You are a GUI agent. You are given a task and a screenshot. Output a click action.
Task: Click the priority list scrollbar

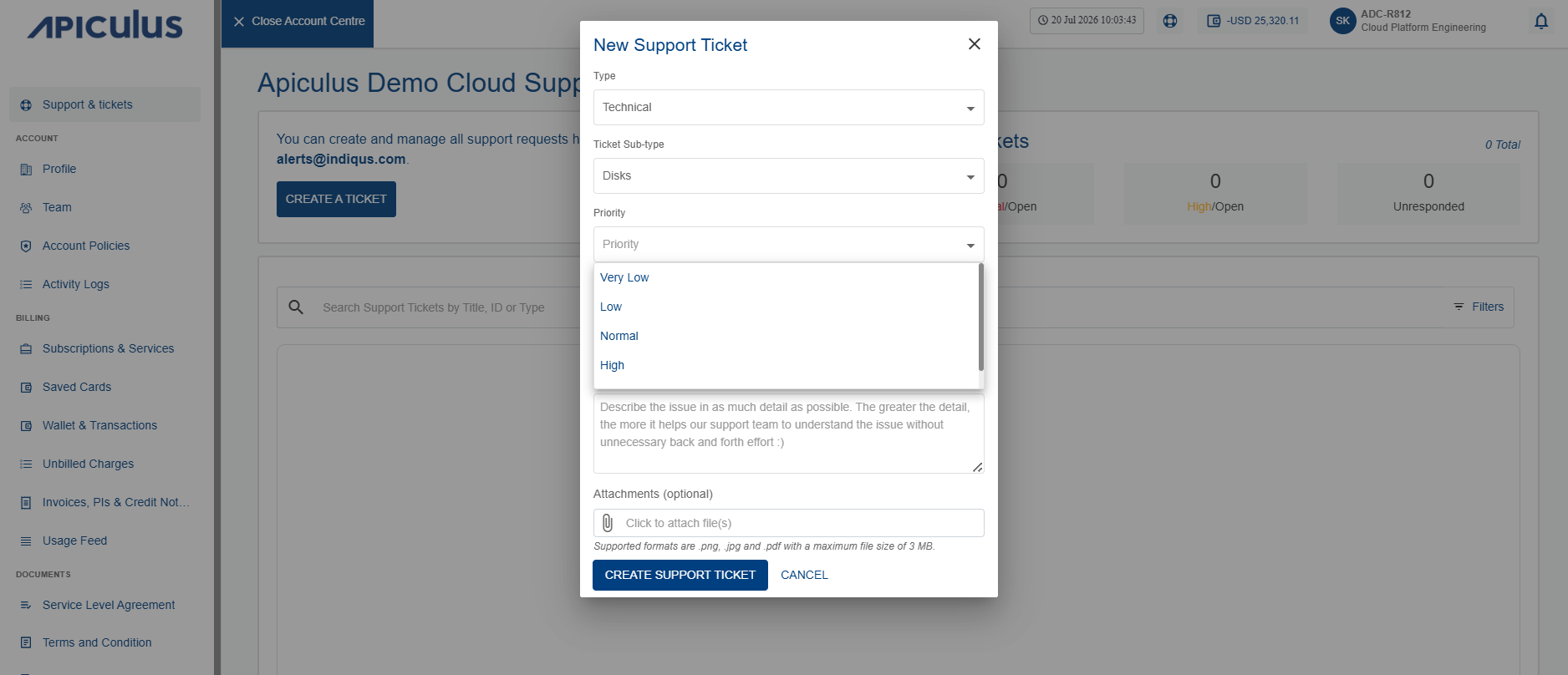pos(981,317)
